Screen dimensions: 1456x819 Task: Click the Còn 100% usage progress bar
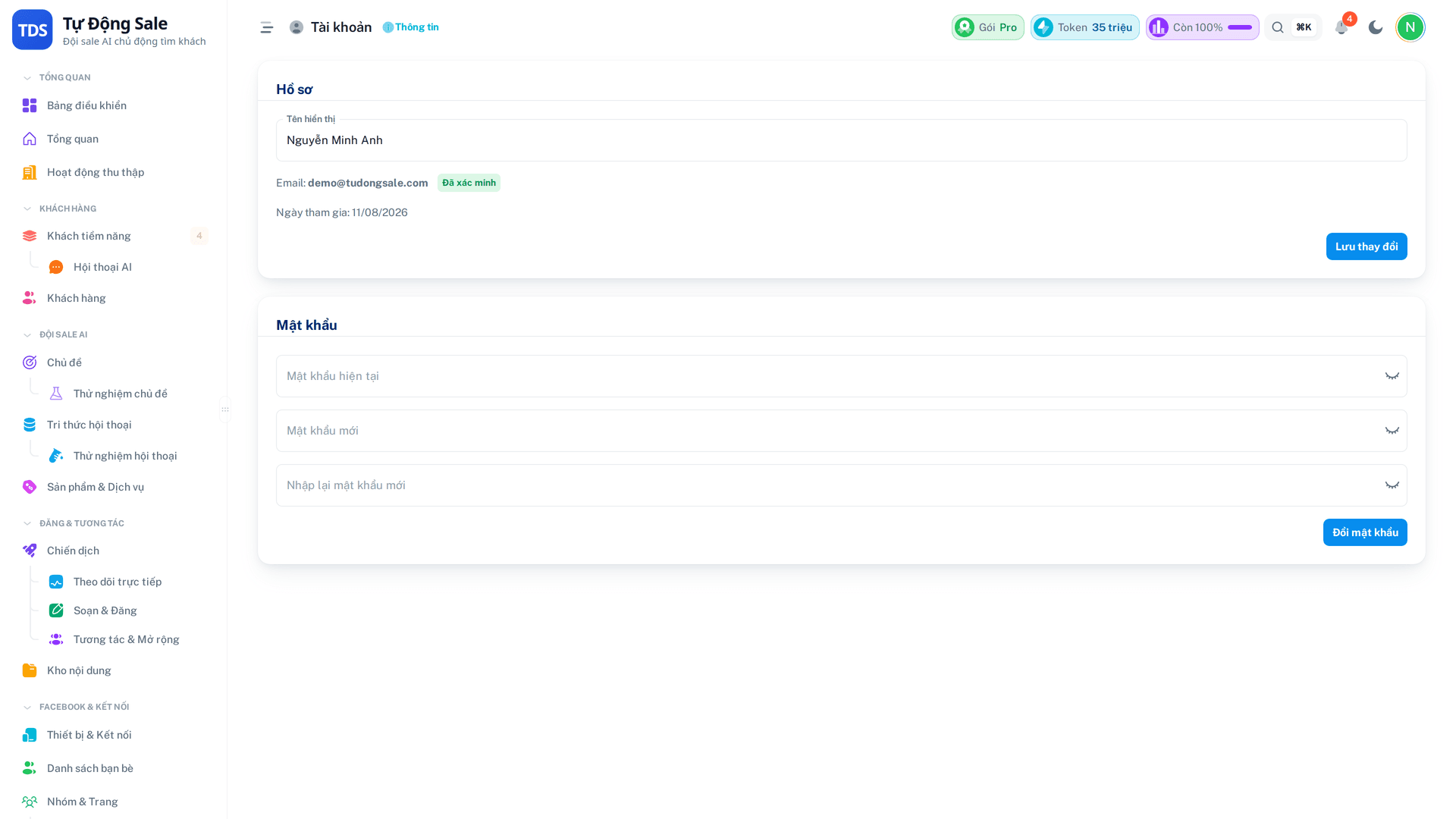[x=1241, y=27]
